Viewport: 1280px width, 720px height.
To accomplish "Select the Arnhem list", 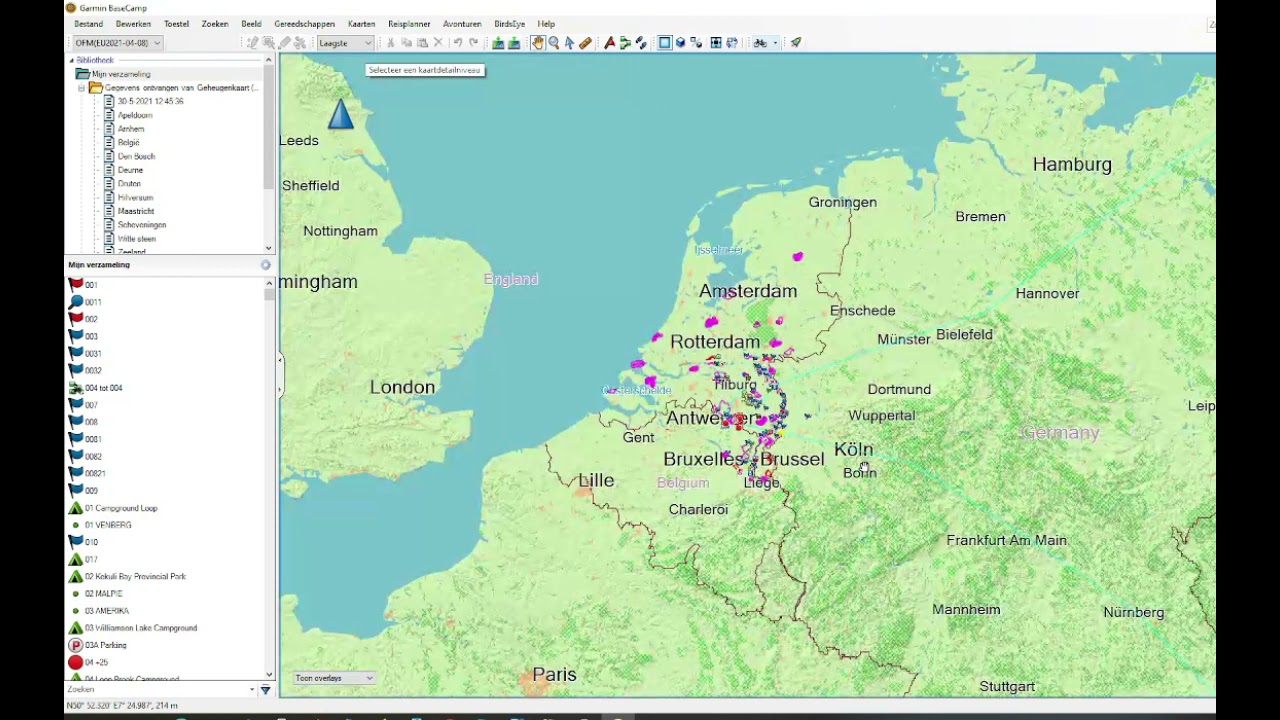I will pyautogui.click(x=131, y=129).
